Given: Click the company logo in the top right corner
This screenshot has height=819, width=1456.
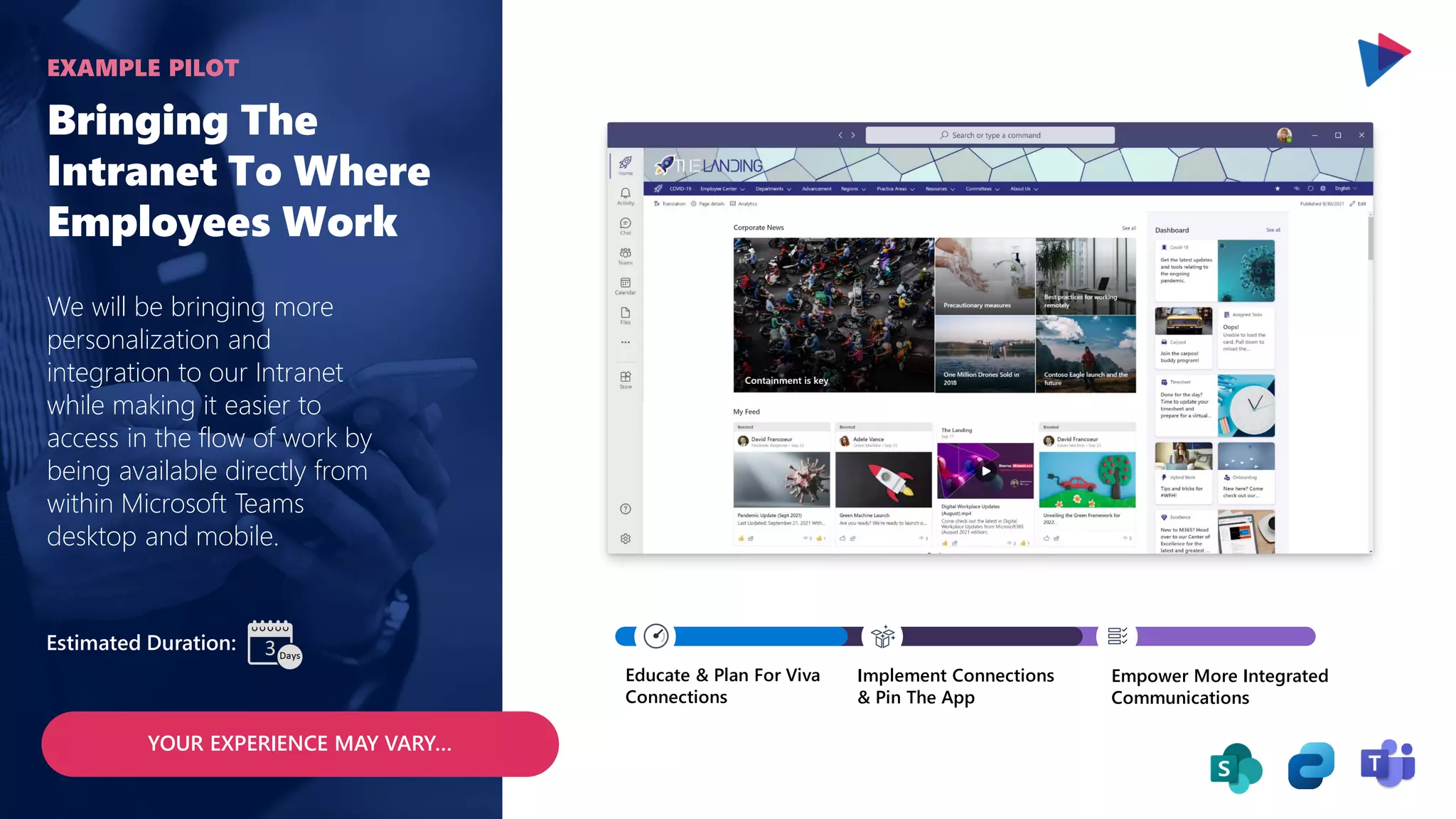Looking at the screenshot, I should pos(1383,60).
